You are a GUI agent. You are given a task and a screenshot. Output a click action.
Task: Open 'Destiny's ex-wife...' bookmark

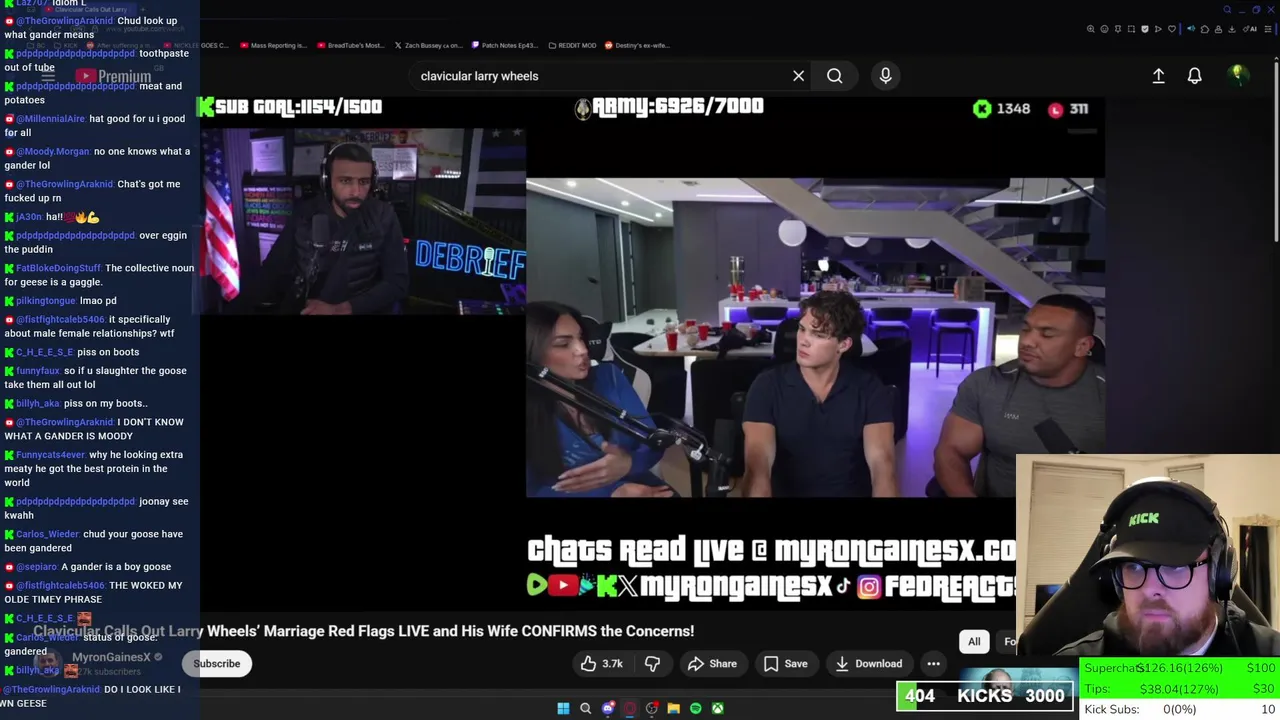click(x=636, y=45)
